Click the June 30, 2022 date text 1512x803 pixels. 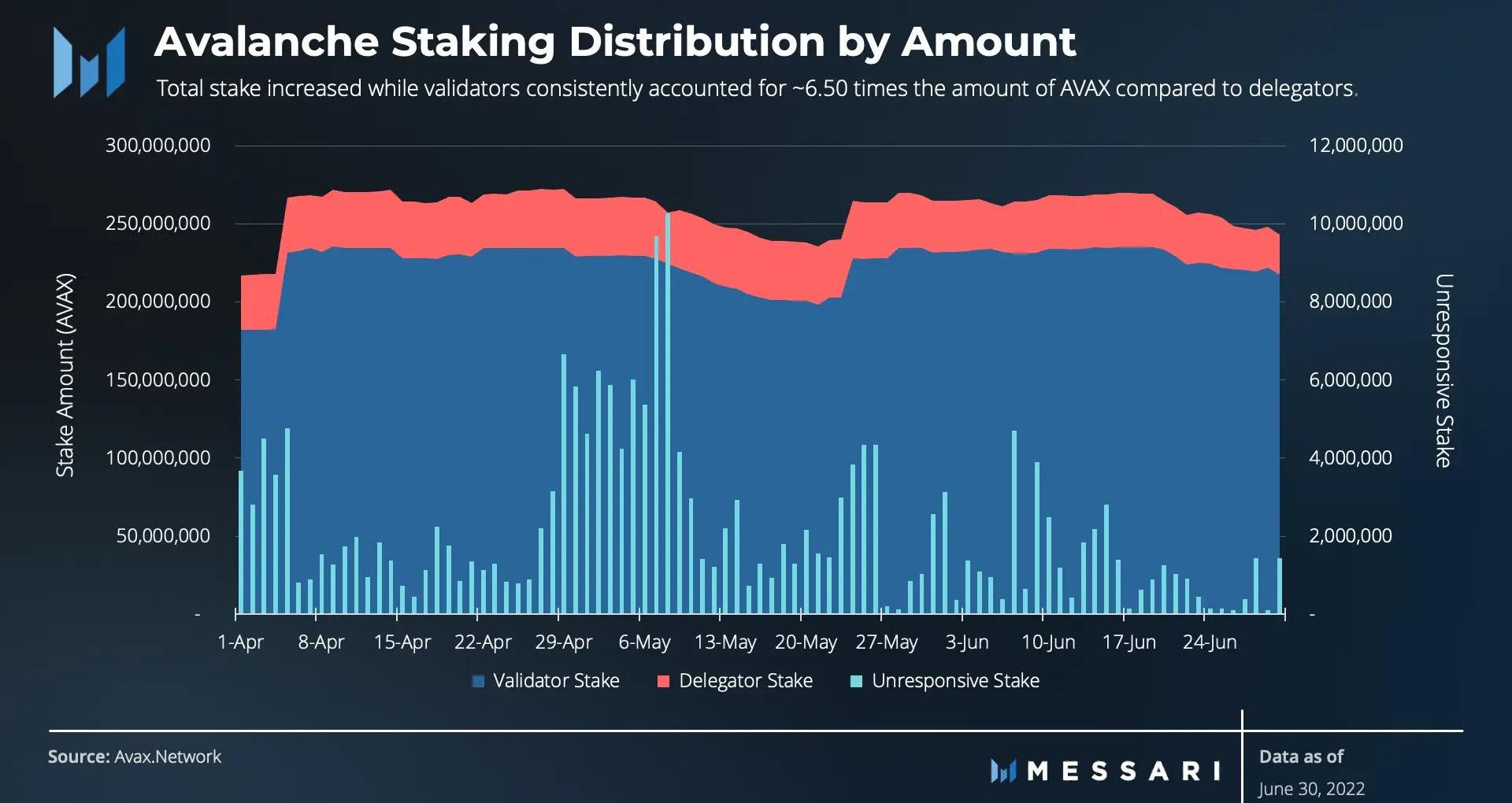1311,789
